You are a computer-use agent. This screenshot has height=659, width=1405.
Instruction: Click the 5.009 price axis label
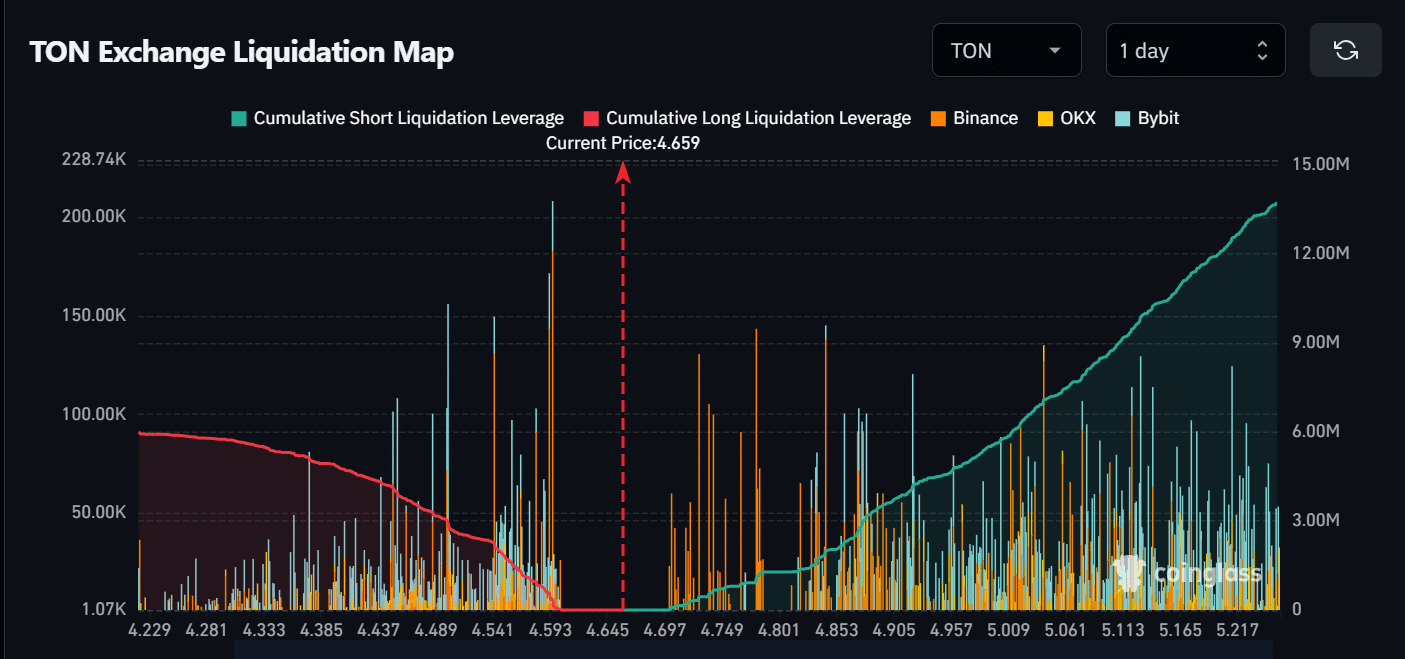pyautogui.click(x=1007, y=630)
